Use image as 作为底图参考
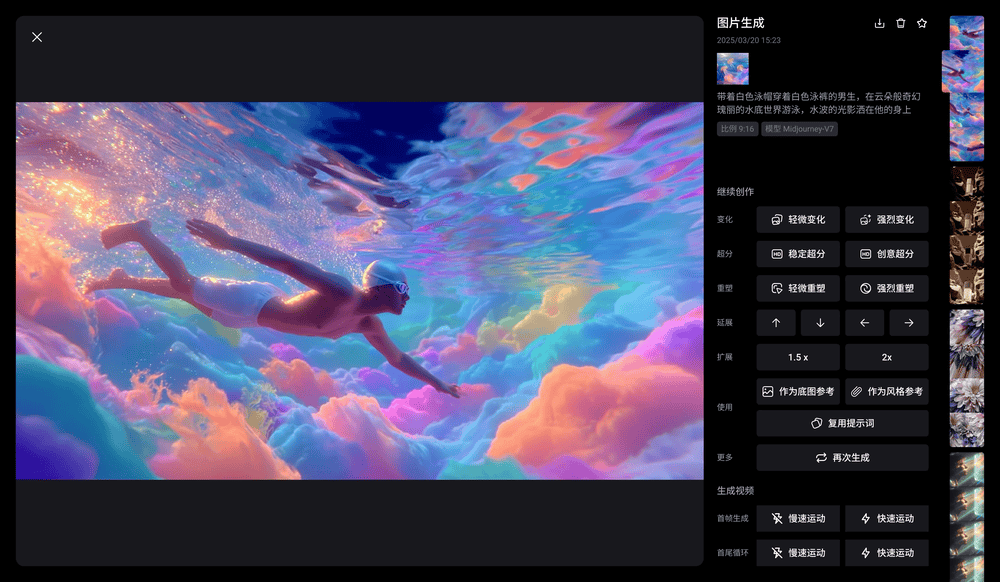Viewport: 1000px width, 582px height. [x=798, y=391]
